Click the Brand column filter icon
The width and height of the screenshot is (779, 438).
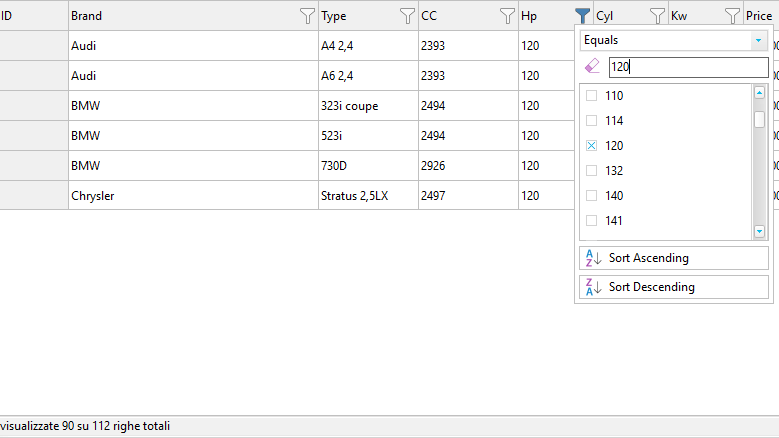point(307,16)
